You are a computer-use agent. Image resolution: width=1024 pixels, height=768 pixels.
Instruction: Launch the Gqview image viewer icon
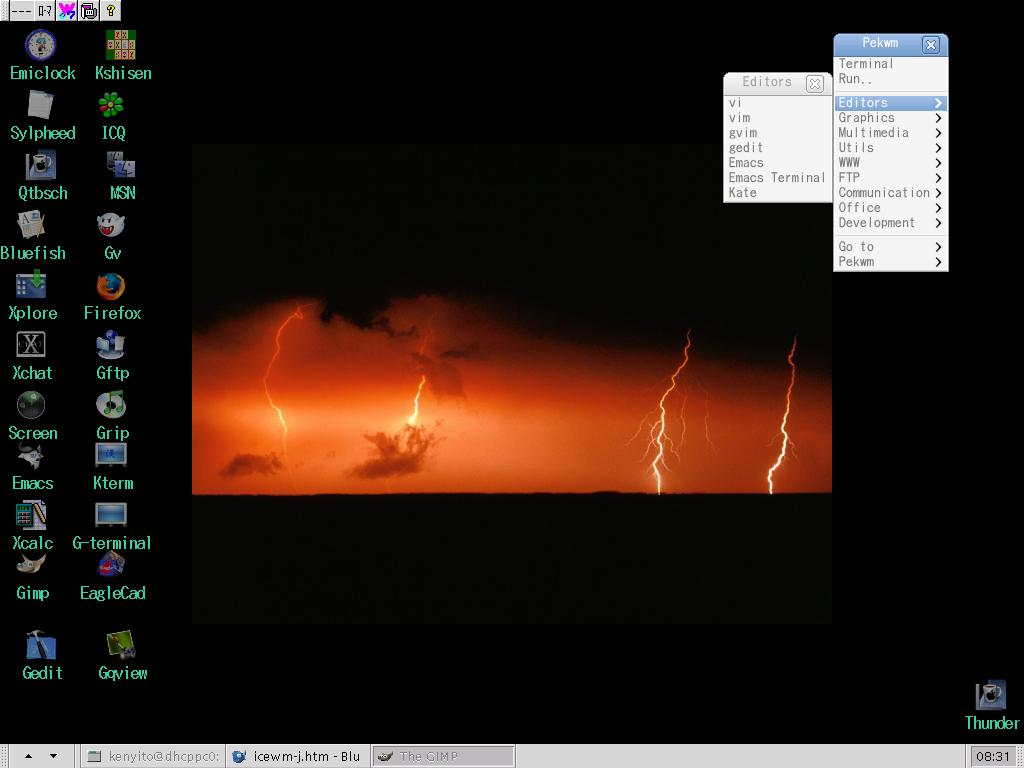[121, 646]
